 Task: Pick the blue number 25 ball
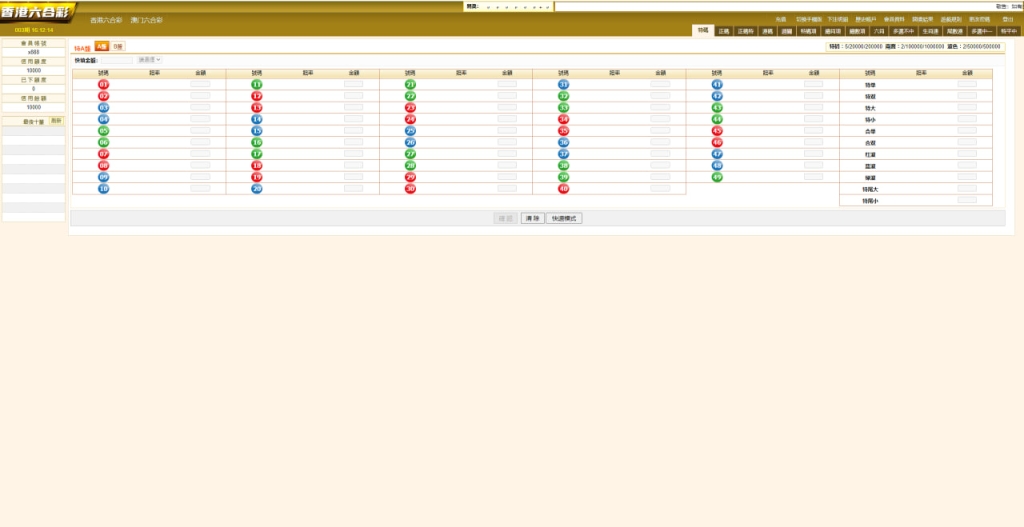[410, 131]
